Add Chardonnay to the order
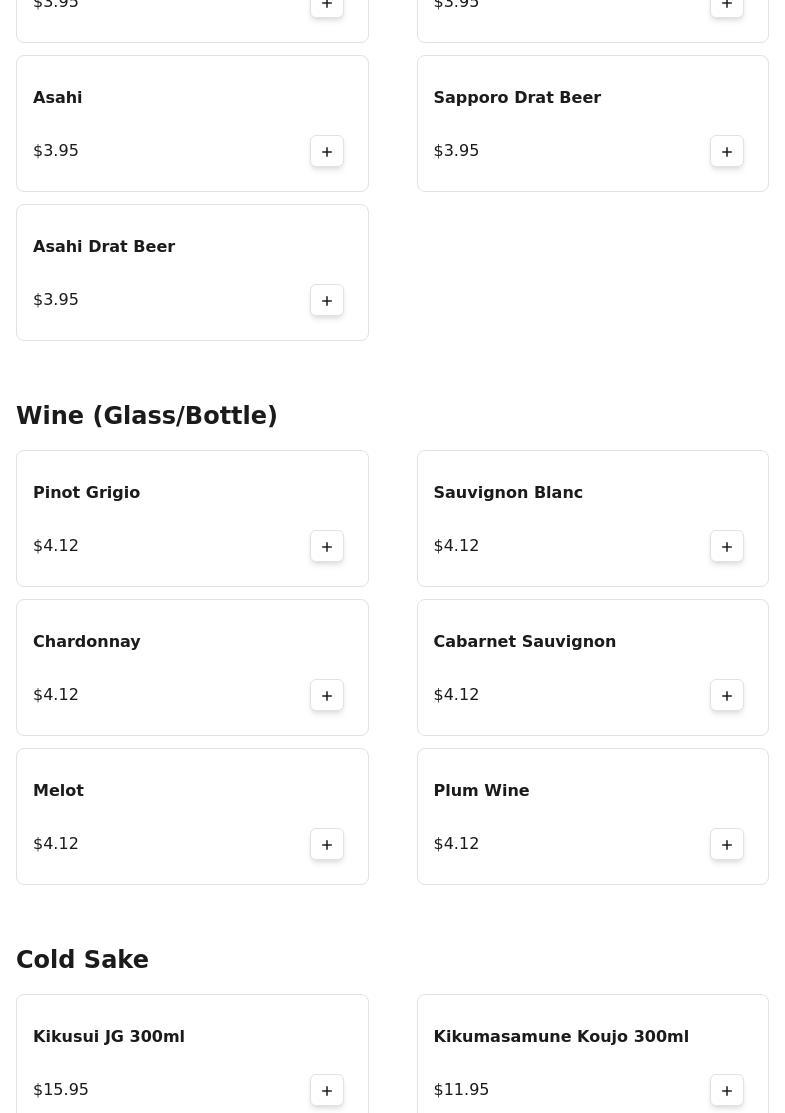 pos(327,695)
